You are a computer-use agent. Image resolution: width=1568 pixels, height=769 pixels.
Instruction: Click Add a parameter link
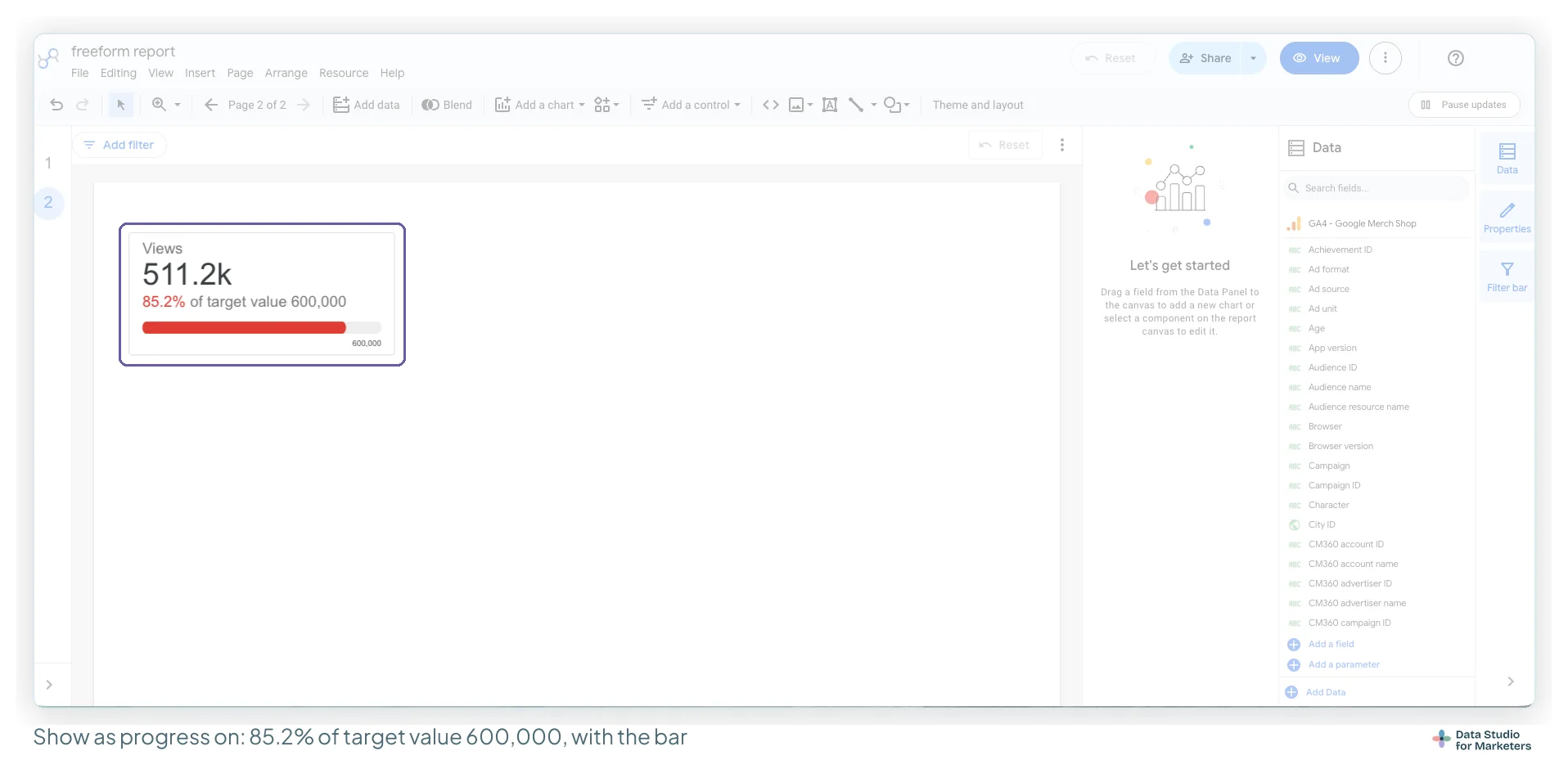pos(1344,664)
